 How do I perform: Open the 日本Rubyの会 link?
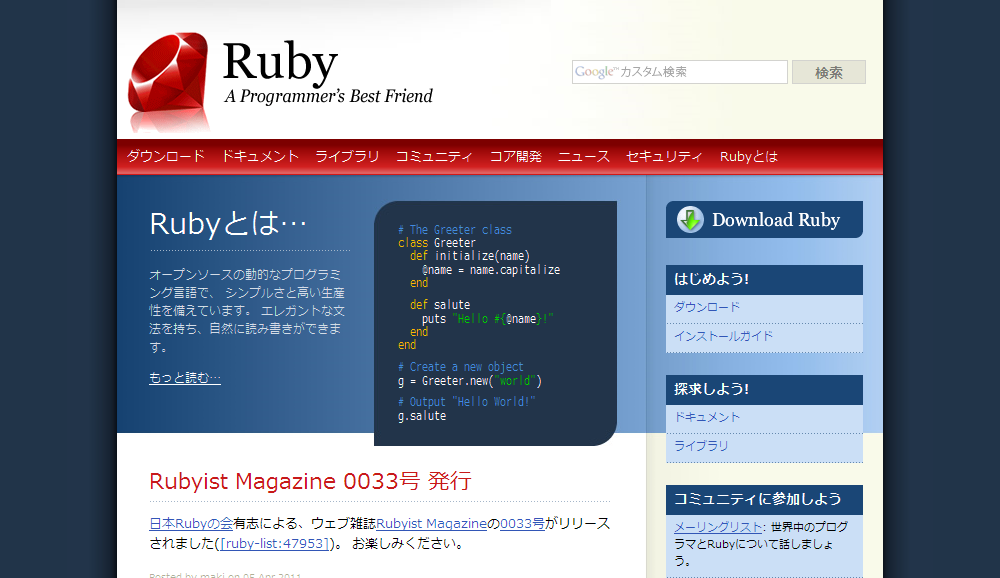click(x=191, y=522)
